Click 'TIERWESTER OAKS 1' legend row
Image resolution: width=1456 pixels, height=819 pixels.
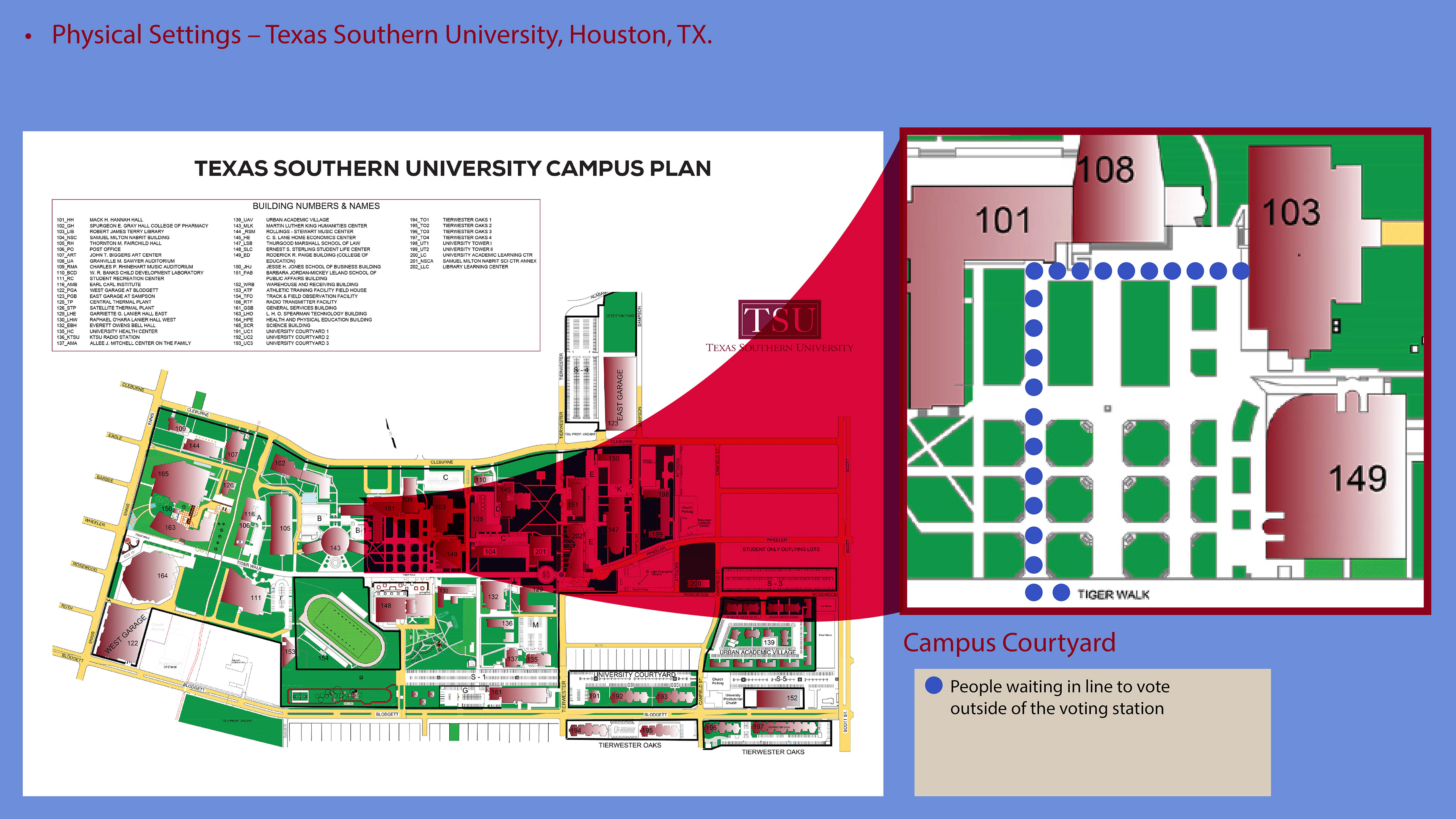click(450, 220)
